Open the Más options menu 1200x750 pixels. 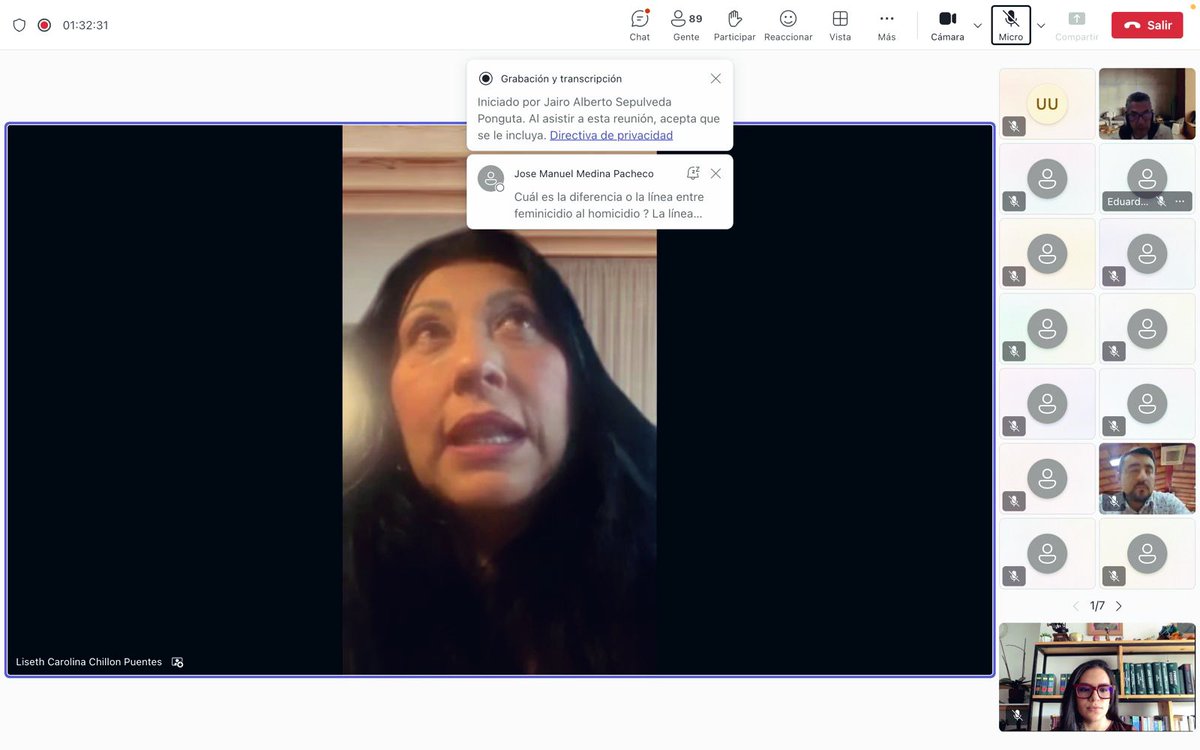[887, 25]
